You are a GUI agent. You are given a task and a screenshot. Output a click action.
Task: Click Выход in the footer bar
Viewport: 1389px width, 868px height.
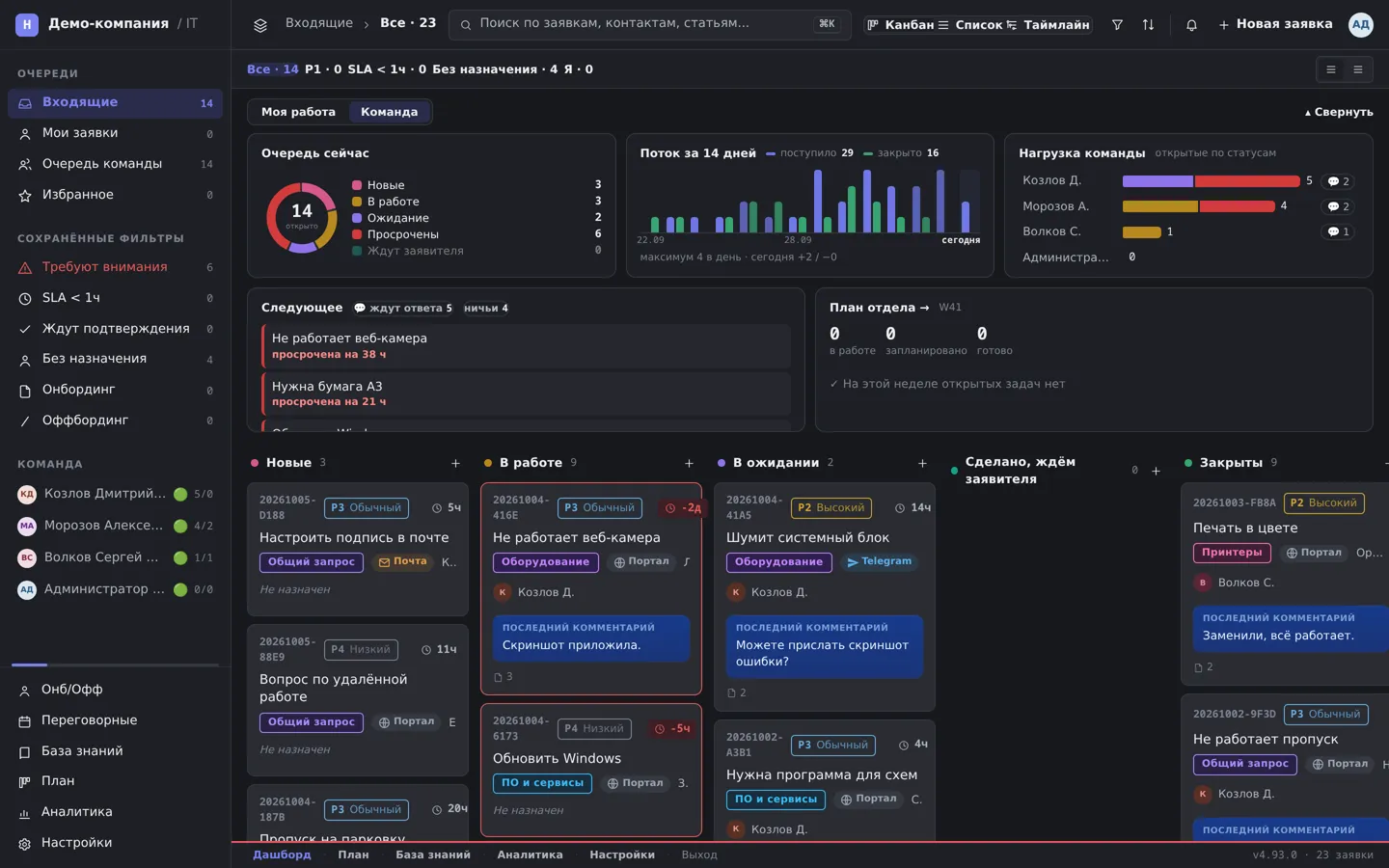pyautogui.click(x=699, y=854)
